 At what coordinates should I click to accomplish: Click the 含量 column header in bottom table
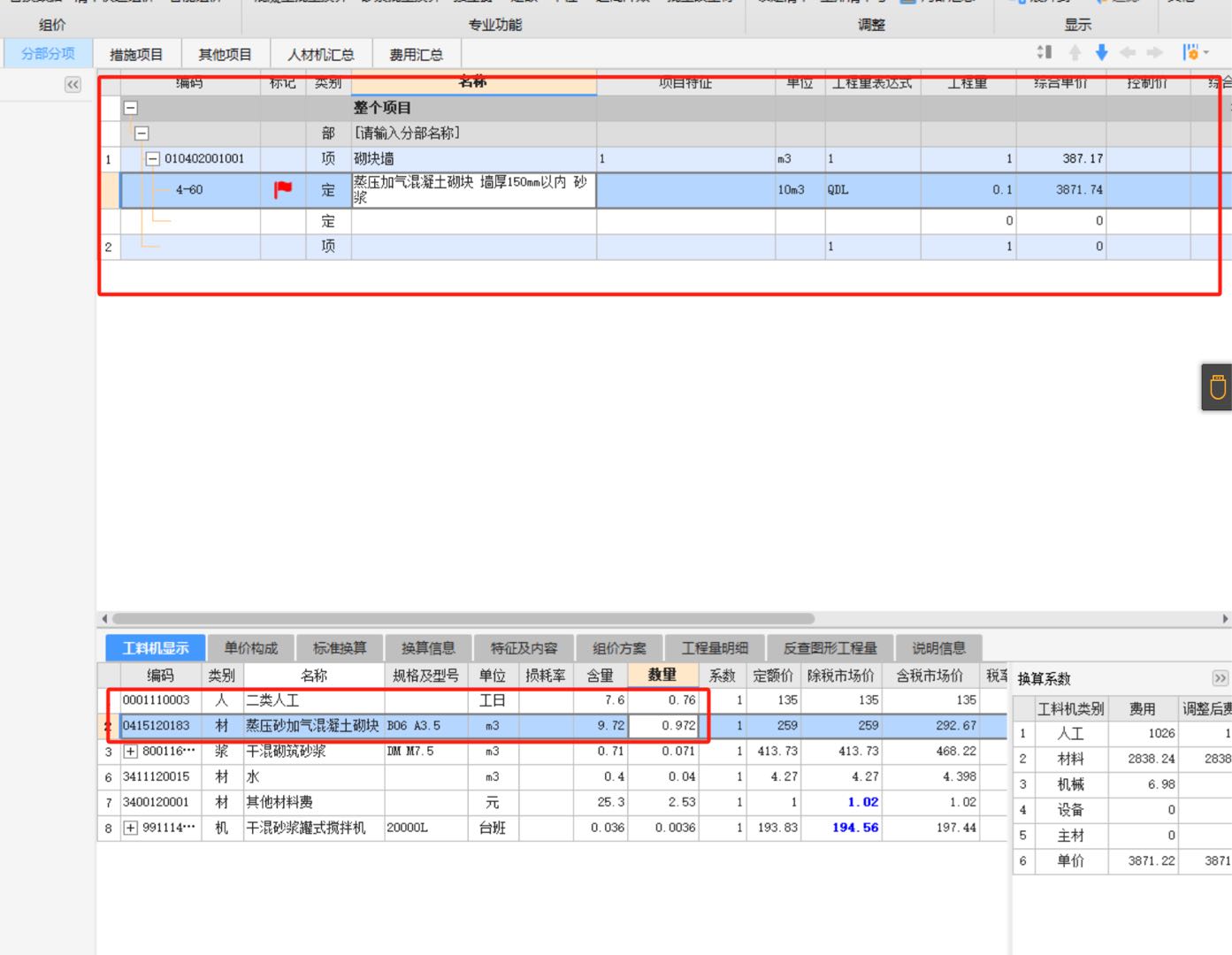click(601, 675)
